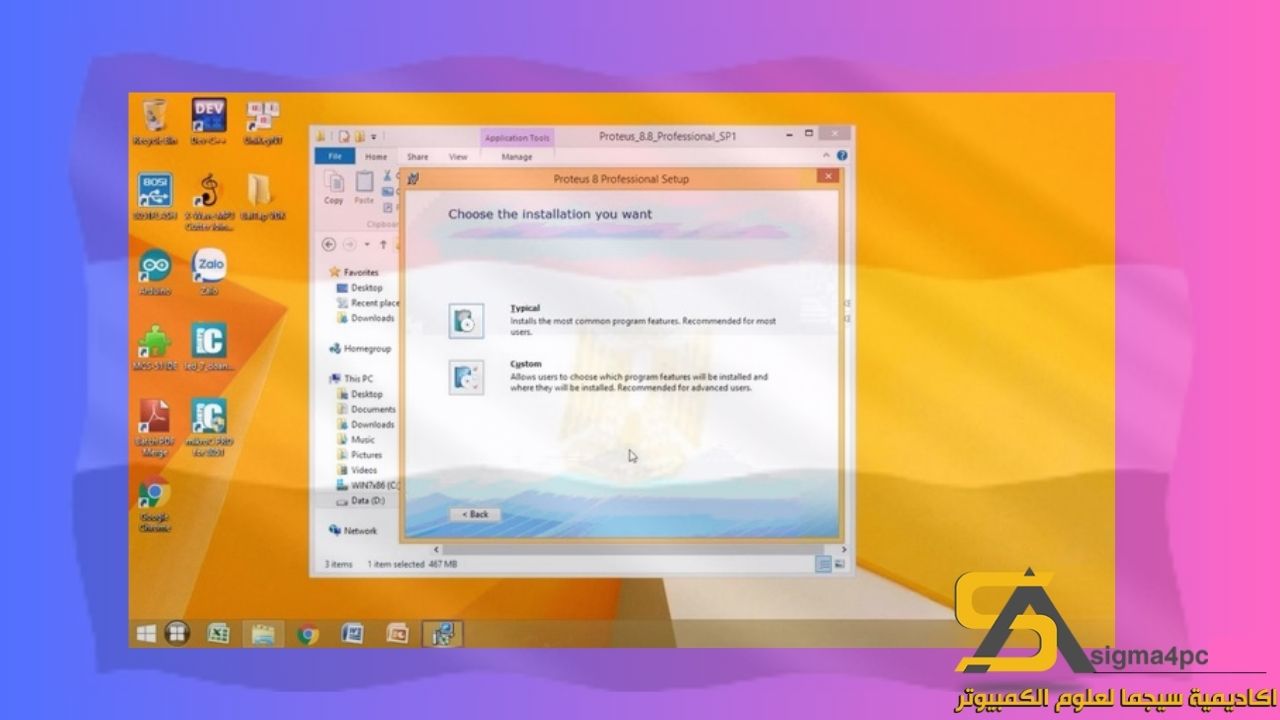The image size is (1280, 720).
Task: Launch Google Chrome from the desktop
Action: pyautogui.click(x=155, y=507)
